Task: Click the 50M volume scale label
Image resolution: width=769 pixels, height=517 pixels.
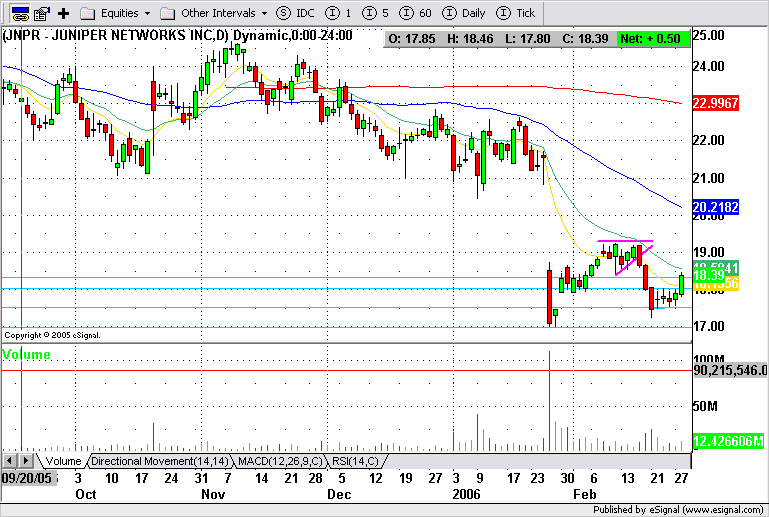Action: tap(705, 406)
